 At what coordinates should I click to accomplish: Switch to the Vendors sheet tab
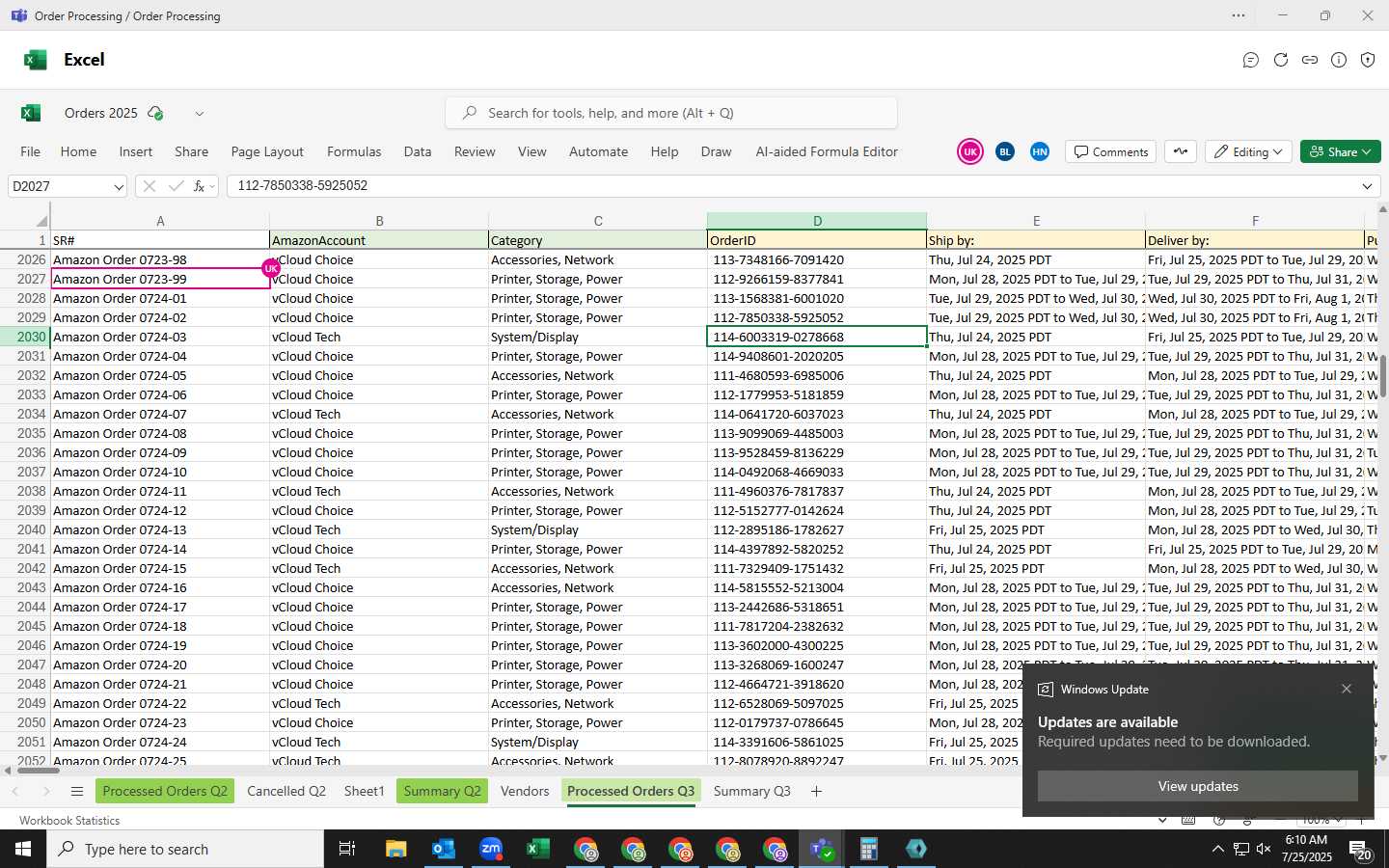[x=525, y=791]
